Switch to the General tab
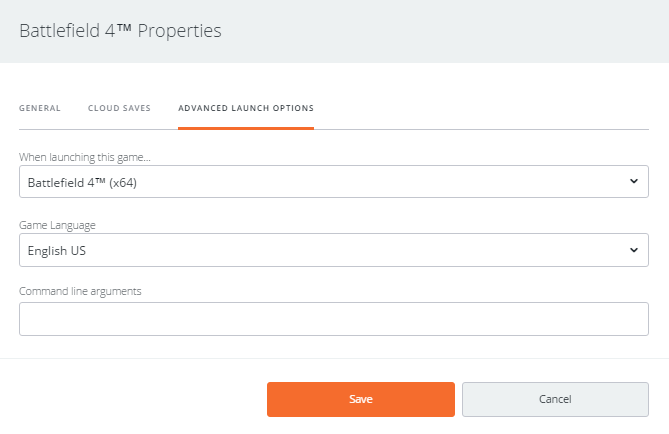 (x=40, y=108)
